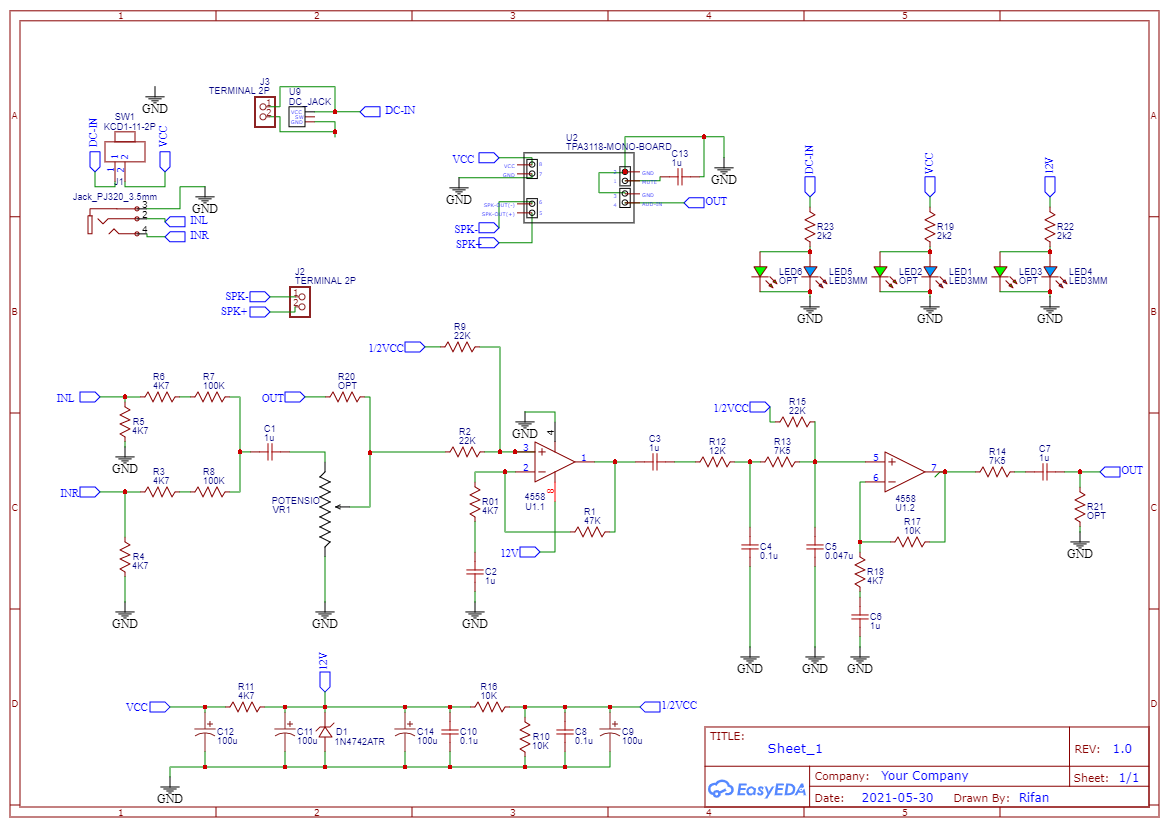Click the OUT netport on the right

pos(1113,470)
